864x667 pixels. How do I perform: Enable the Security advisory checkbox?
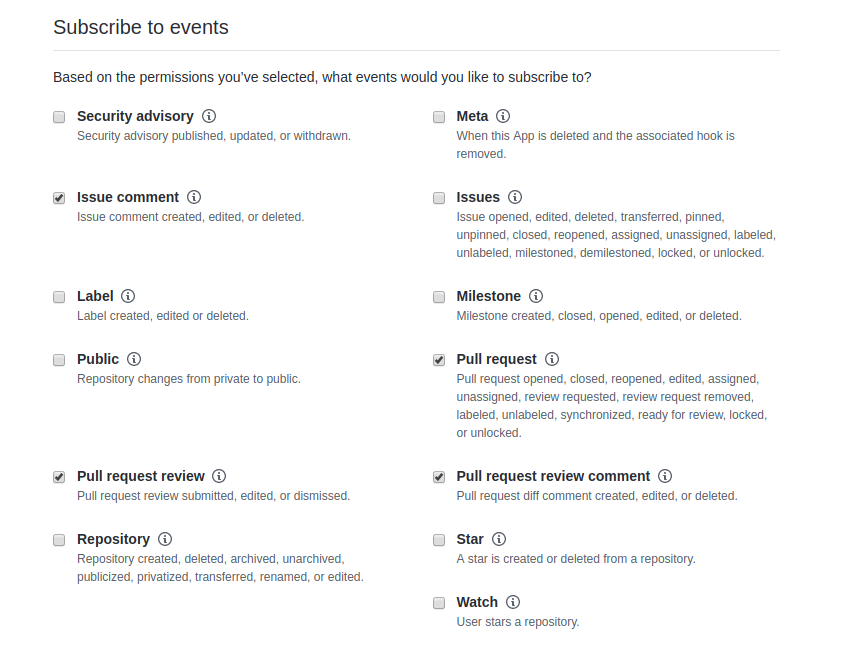(x=59, y=117)
